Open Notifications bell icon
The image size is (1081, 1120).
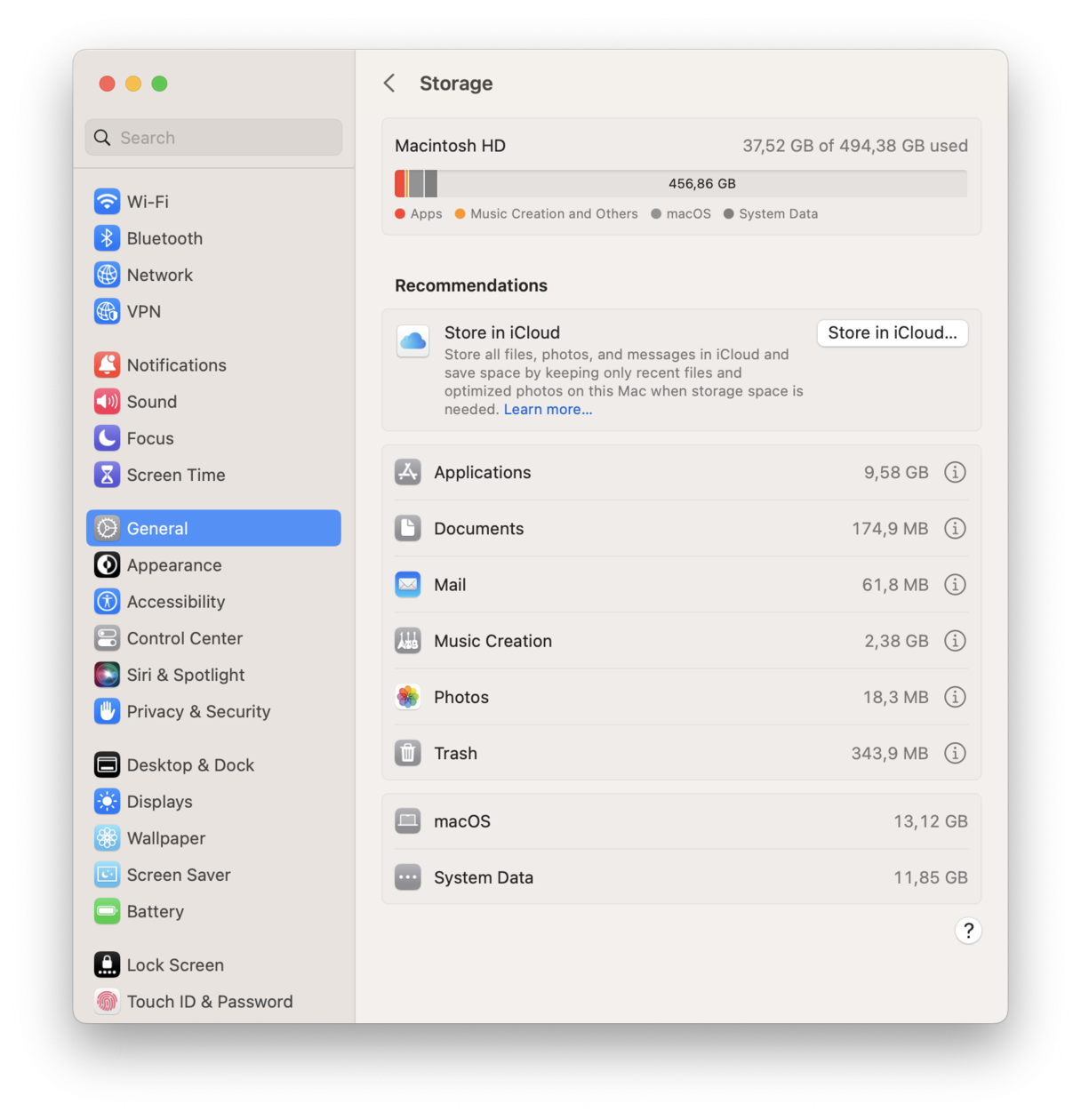point(107,364)
